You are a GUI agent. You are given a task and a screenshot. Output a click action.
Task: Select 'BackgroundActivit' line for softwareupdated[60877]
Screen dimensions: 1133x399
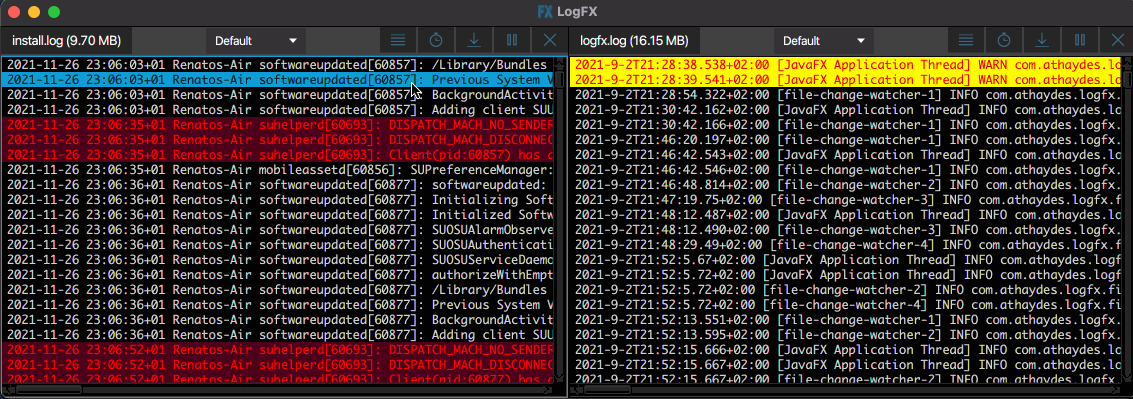(x=278, y=319)
